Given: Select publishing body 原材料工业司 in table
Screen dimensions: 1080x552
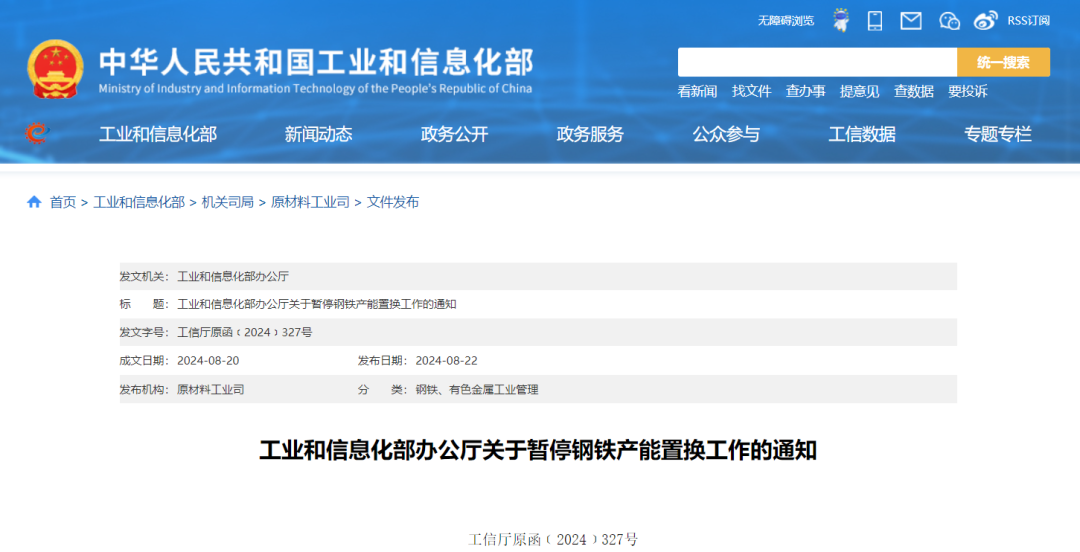Looking at the screenshot, I should point(211,389).
